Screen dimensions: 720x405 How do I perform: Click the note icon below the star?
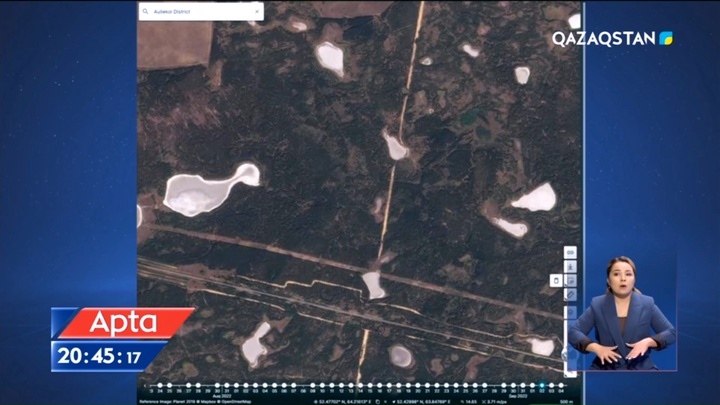[570, 281]
